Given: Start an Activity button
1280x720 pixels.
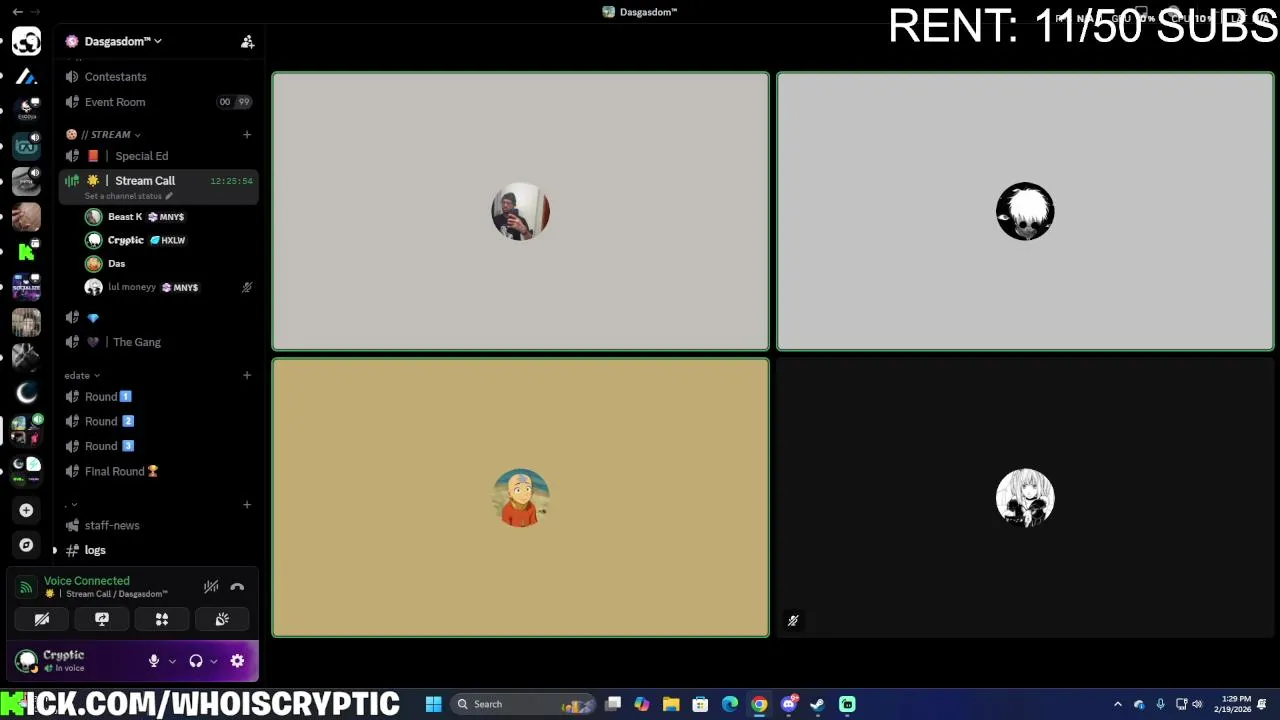Looking at the screenshot, I should tap(162, 620).
